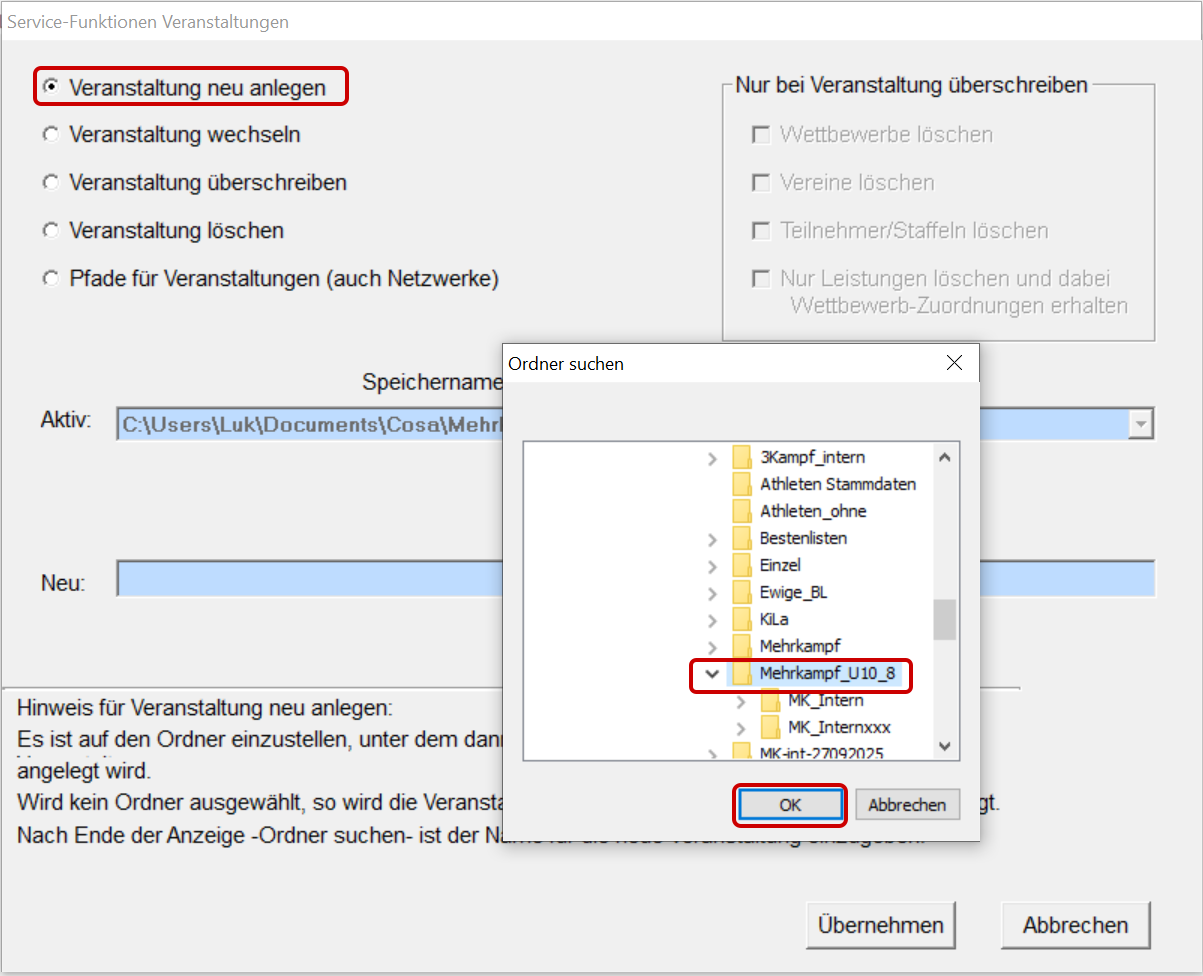The width and height of the screenshot is (1203, 976).
Task: Collapse the Mehrkampf_U10_8 folder
Action: tap(712, 674)
